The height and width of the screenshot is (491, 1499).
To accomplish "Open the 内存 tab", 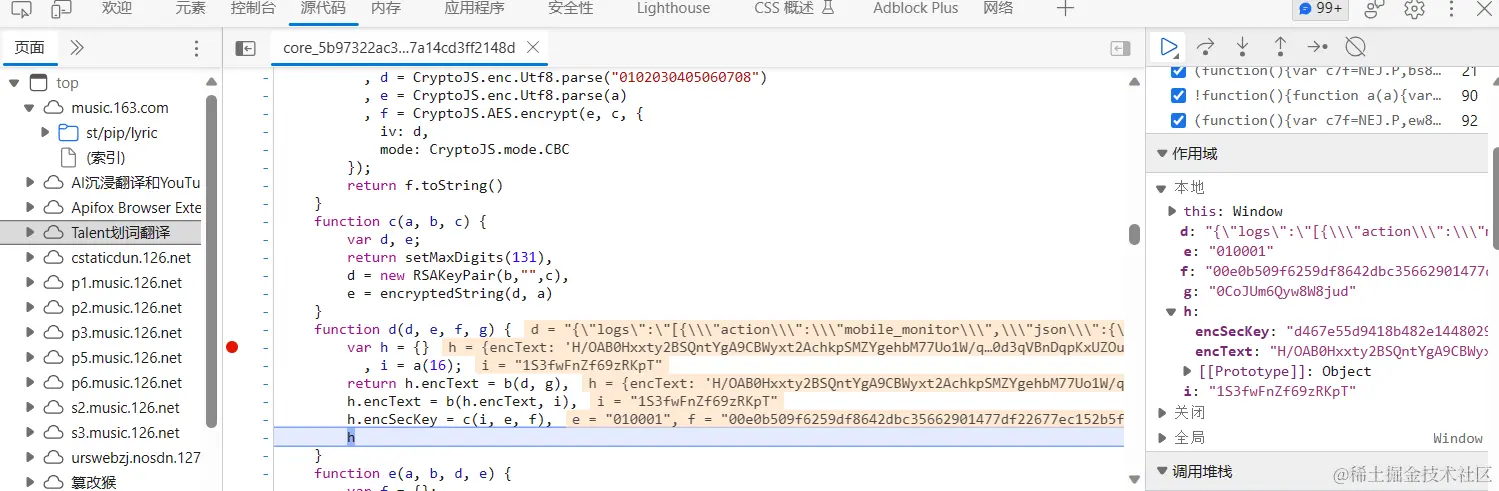I will click(385, 8).
